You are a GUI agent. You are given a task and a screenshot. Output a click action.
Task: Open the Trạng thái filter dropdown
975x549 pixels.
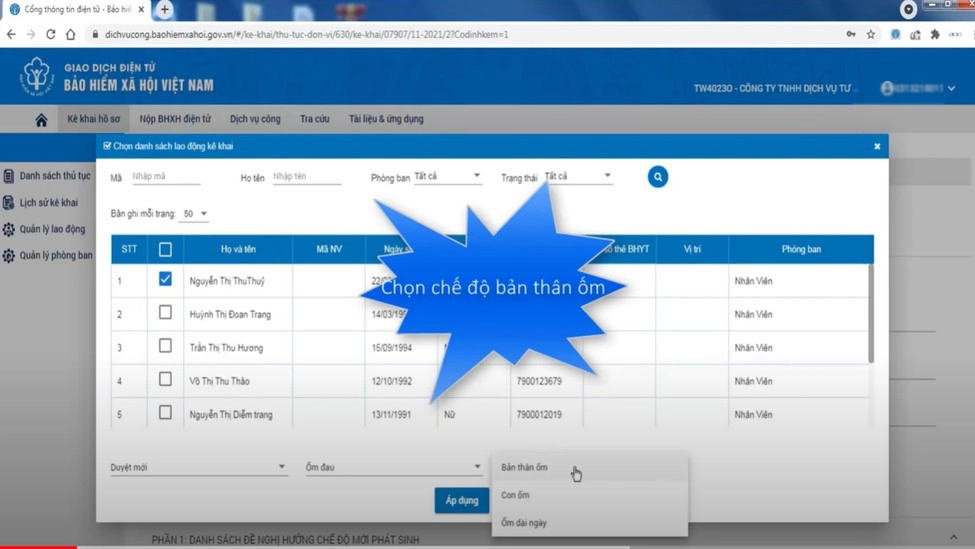pyautogui.click(x=577, y=176)
